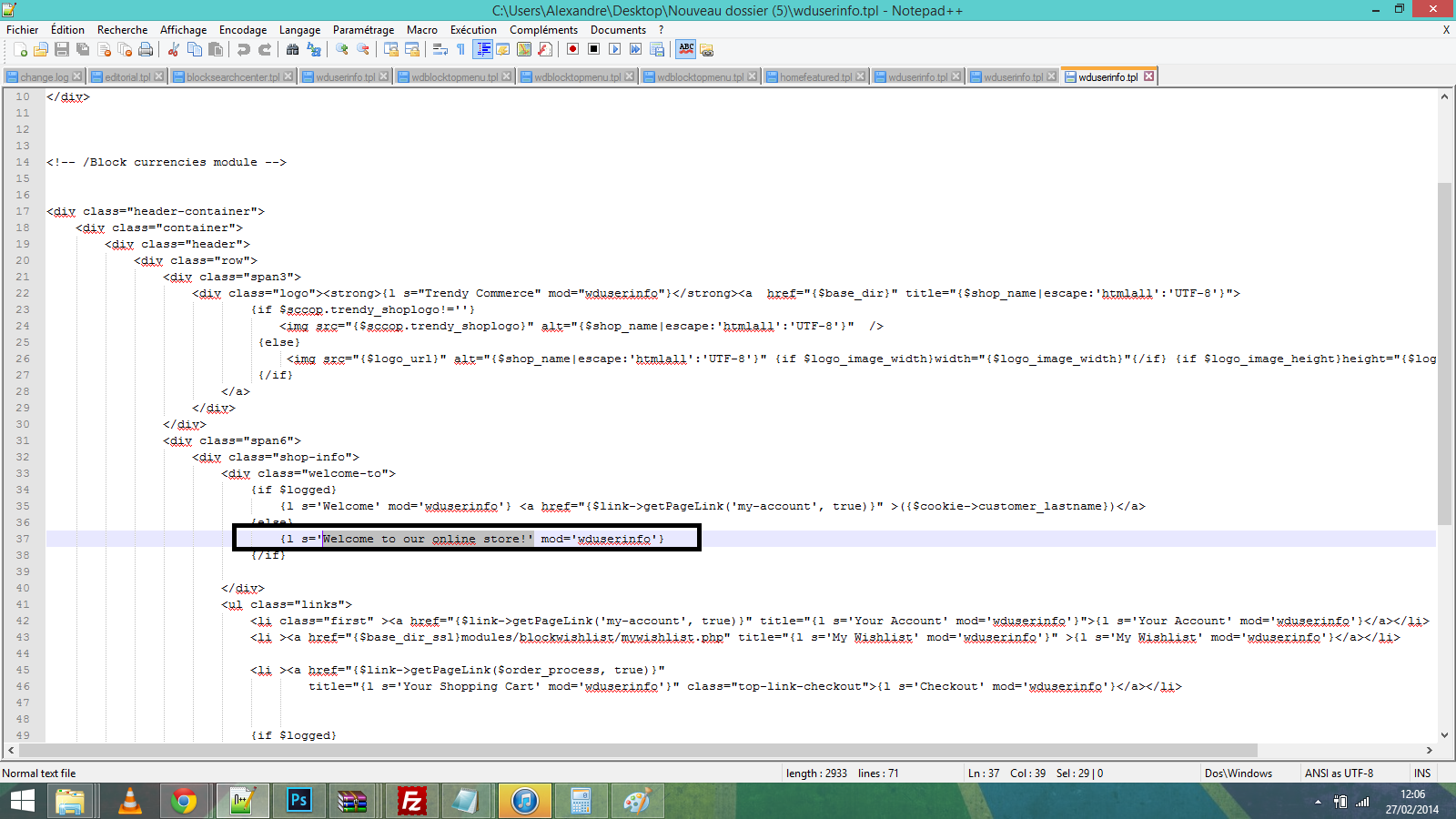Open Find dialog via the binoculars icon
1456x819 pixels.
click(x=292, y=49)
